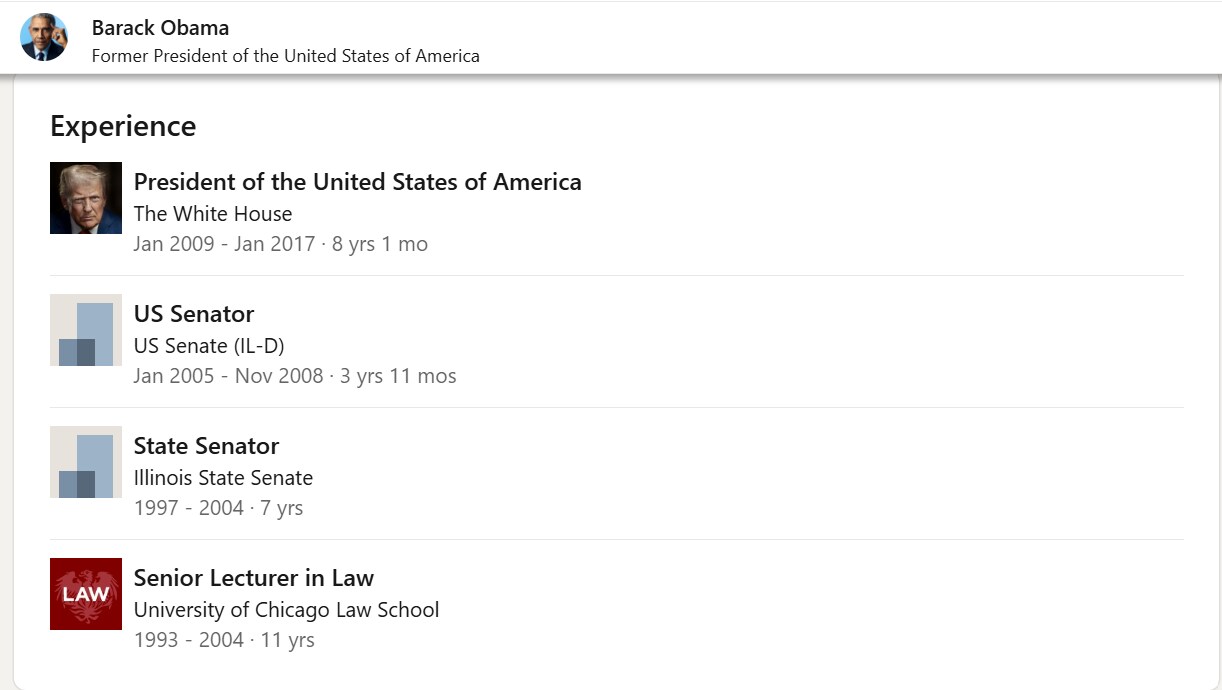Select the Illinois State Senate organization link
This screenshot has height=690, width=1222.
click(223, 478)
